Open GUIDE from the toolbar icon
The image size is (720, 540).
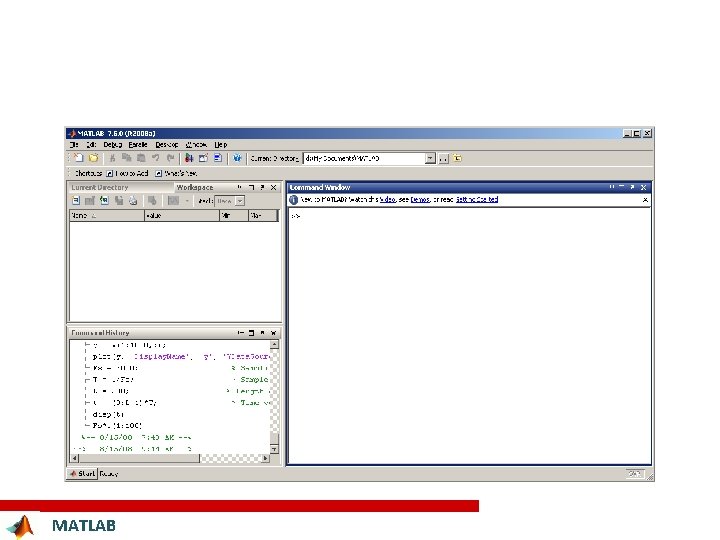[x=203, y=158]
